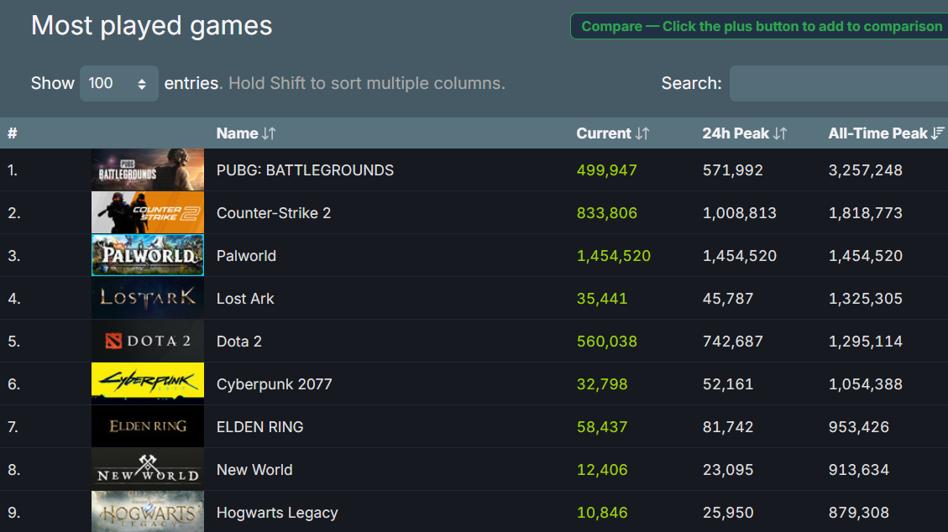This screenshot has width=948, height=532.
Task: Select the Palworld banner image
Action: point(147,255)
